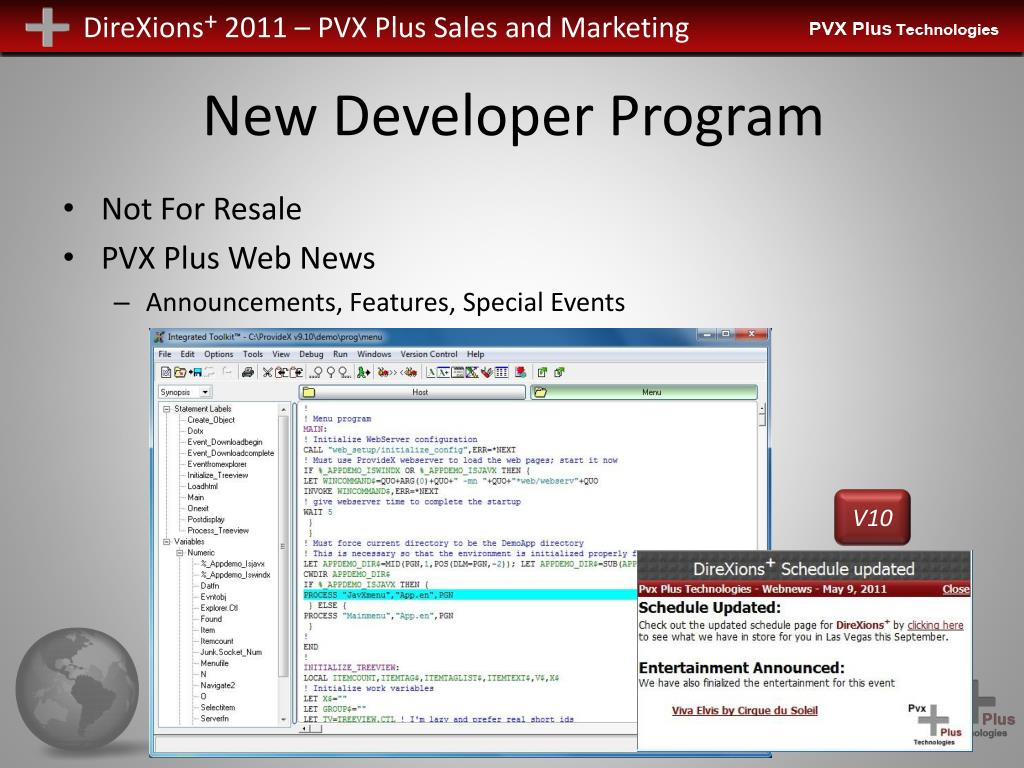Viewport: 1024px width, 768px height.
Task: Click the Paste icon left of the magnifiers
Action: coord(296,372)
